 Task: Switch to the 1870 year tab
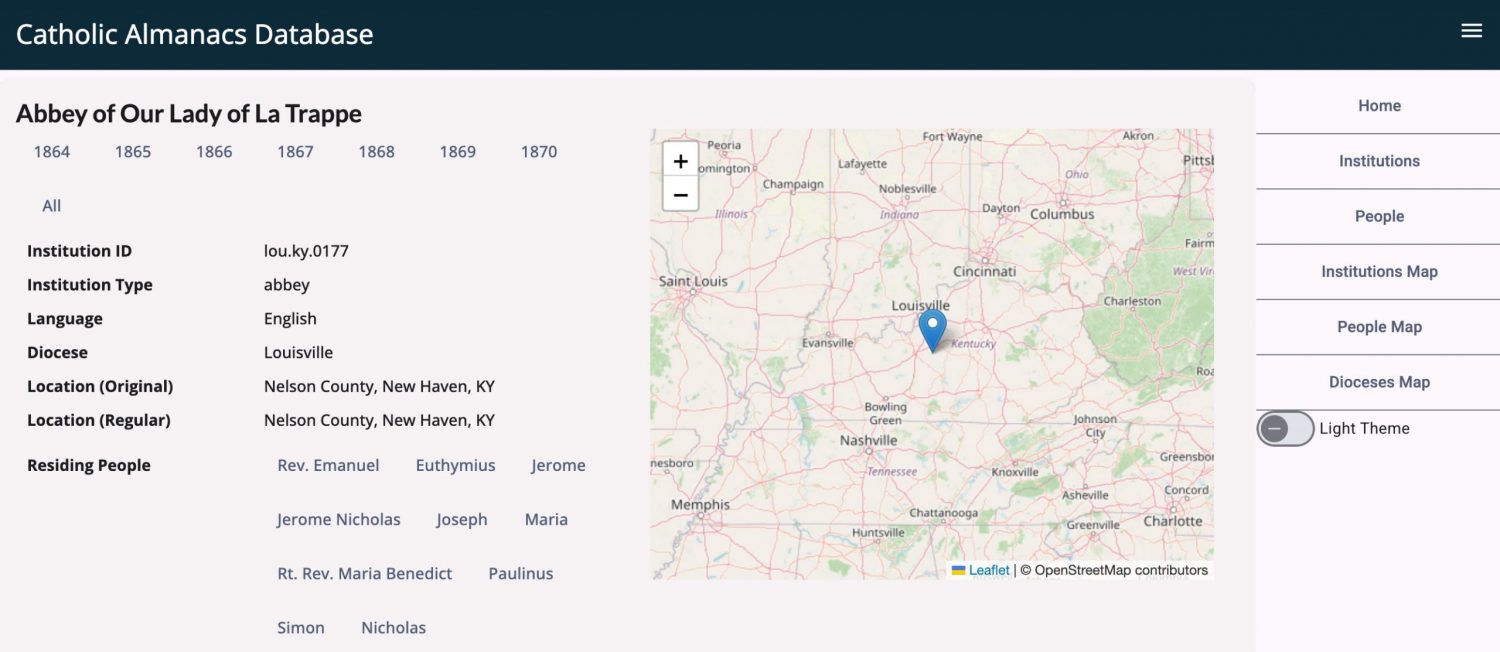coord(538,152)
